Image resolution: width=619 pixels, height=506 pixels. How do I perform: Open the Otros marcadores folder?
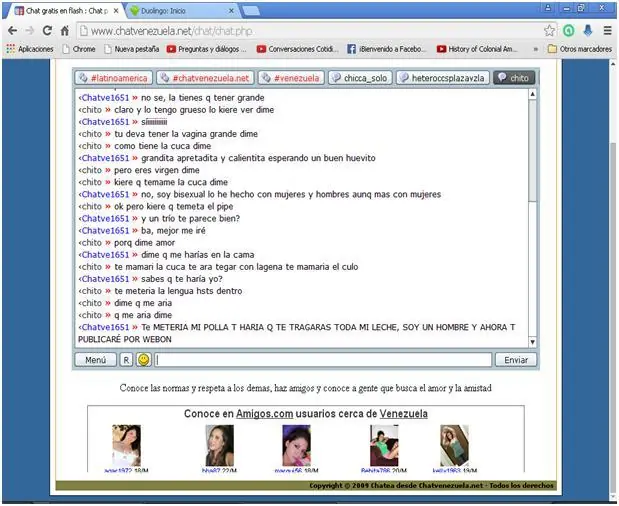[580, 49]
